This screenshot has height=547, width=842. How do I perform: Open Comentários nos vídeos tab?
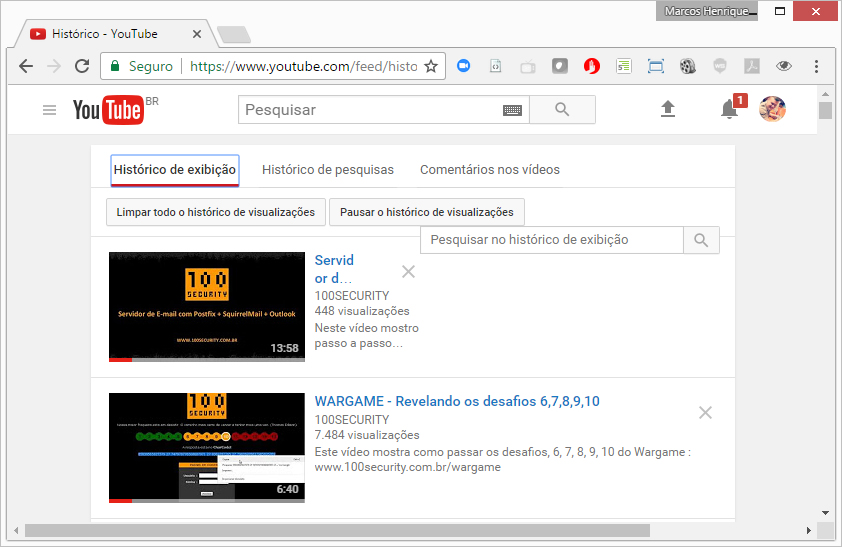point(489,170)
